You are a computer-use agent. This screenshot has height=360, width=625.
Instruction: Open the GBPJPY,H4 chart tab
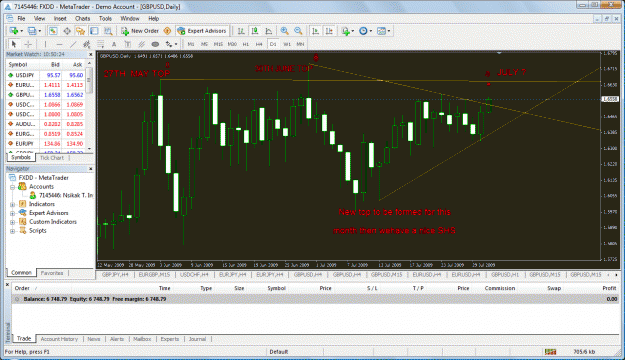pos(115,275)
